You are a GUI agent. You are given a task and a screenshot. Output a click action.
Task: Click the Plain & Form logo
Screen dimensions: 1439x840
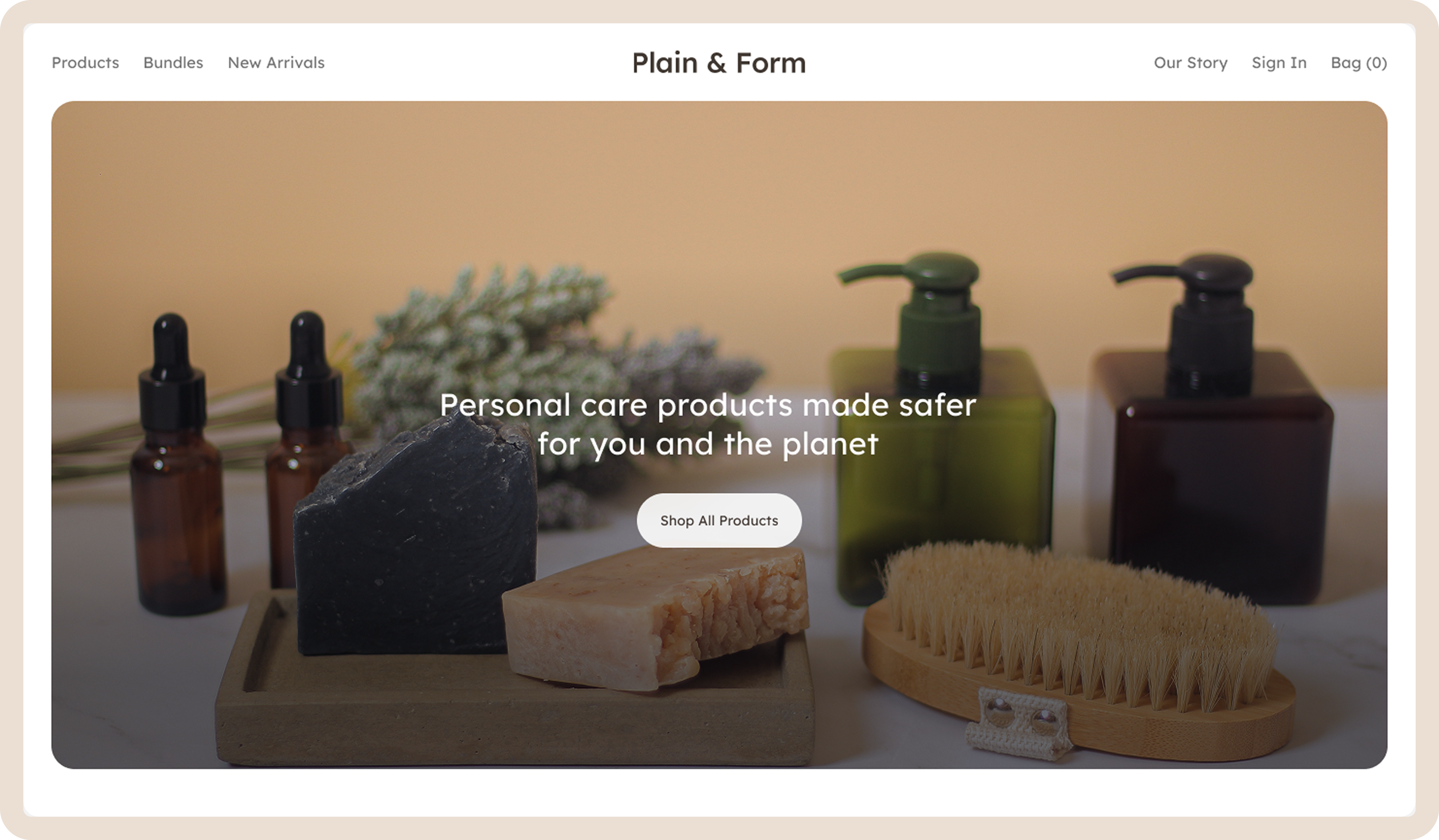click(x=719, y=63)
